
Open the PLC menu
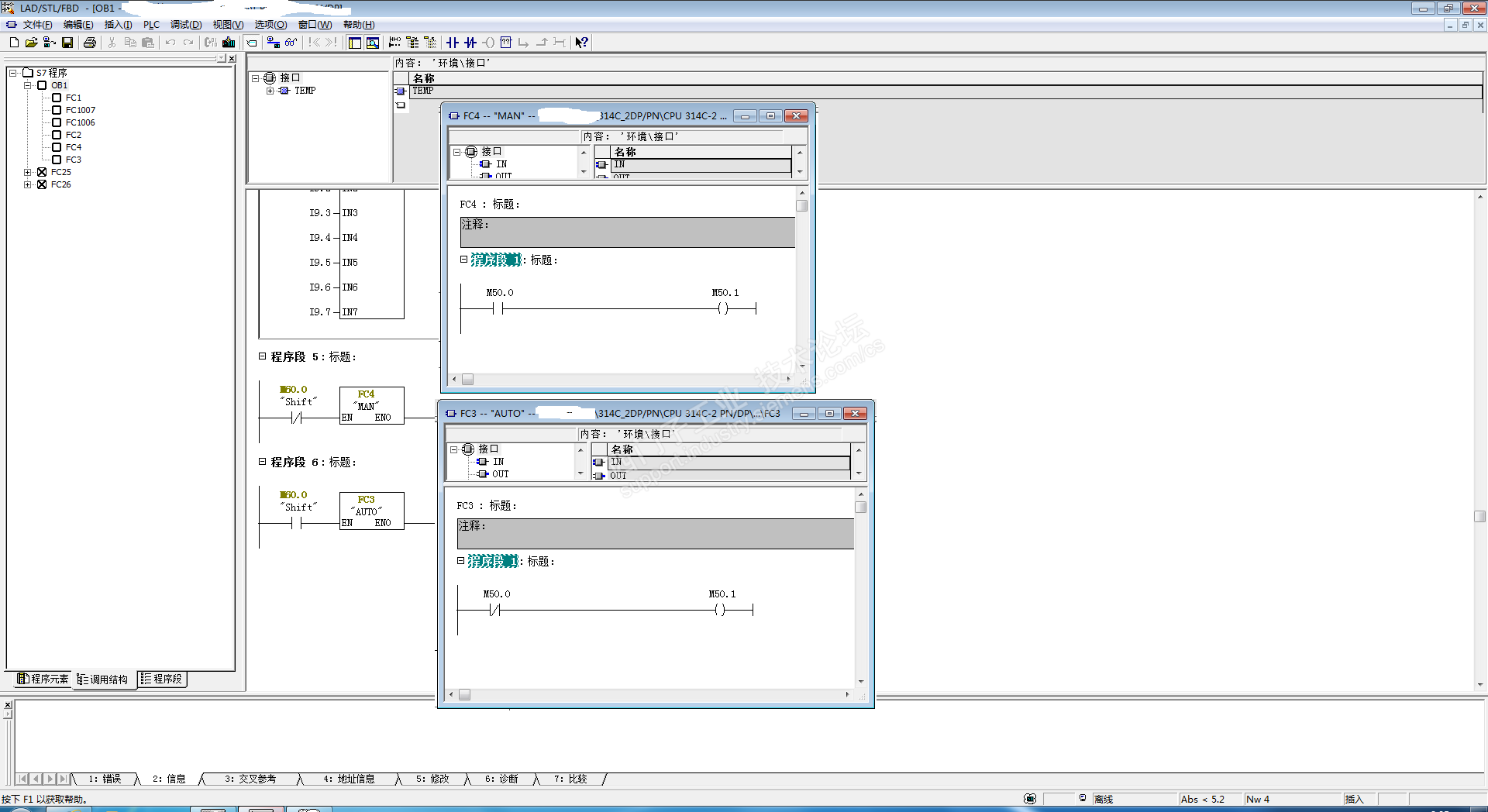point(151,25)
